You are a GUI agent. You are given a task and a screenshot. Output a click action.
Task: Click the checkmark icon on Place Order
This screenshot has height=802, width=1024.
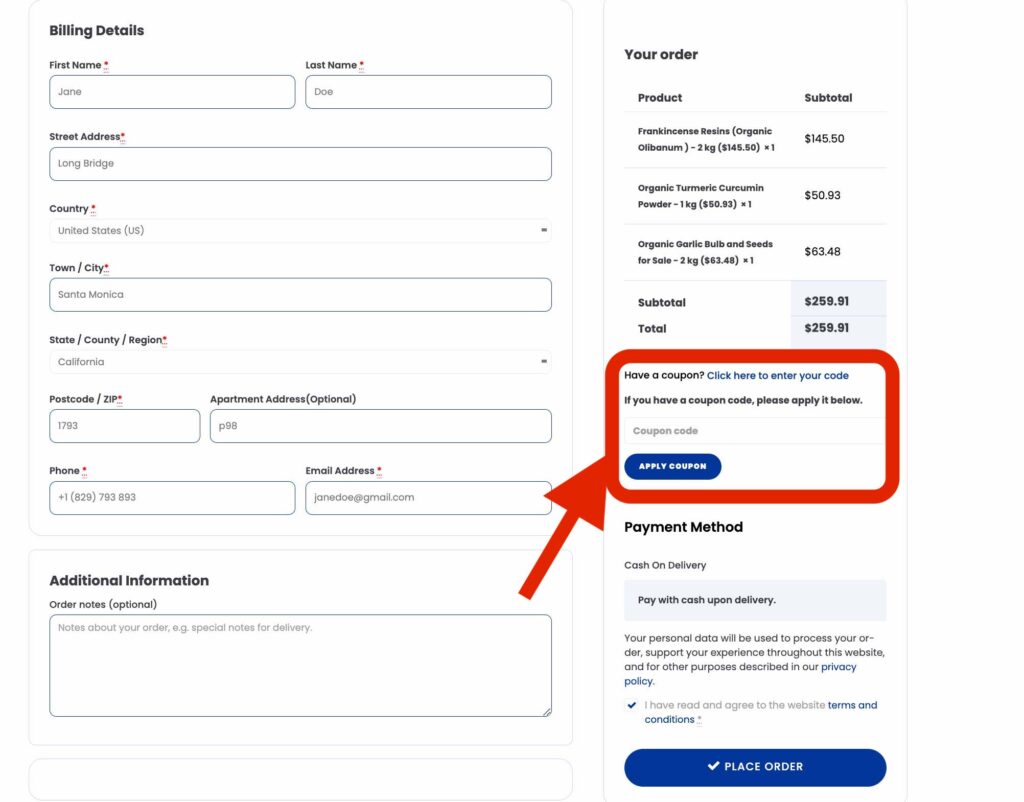[x=711, y=767]
